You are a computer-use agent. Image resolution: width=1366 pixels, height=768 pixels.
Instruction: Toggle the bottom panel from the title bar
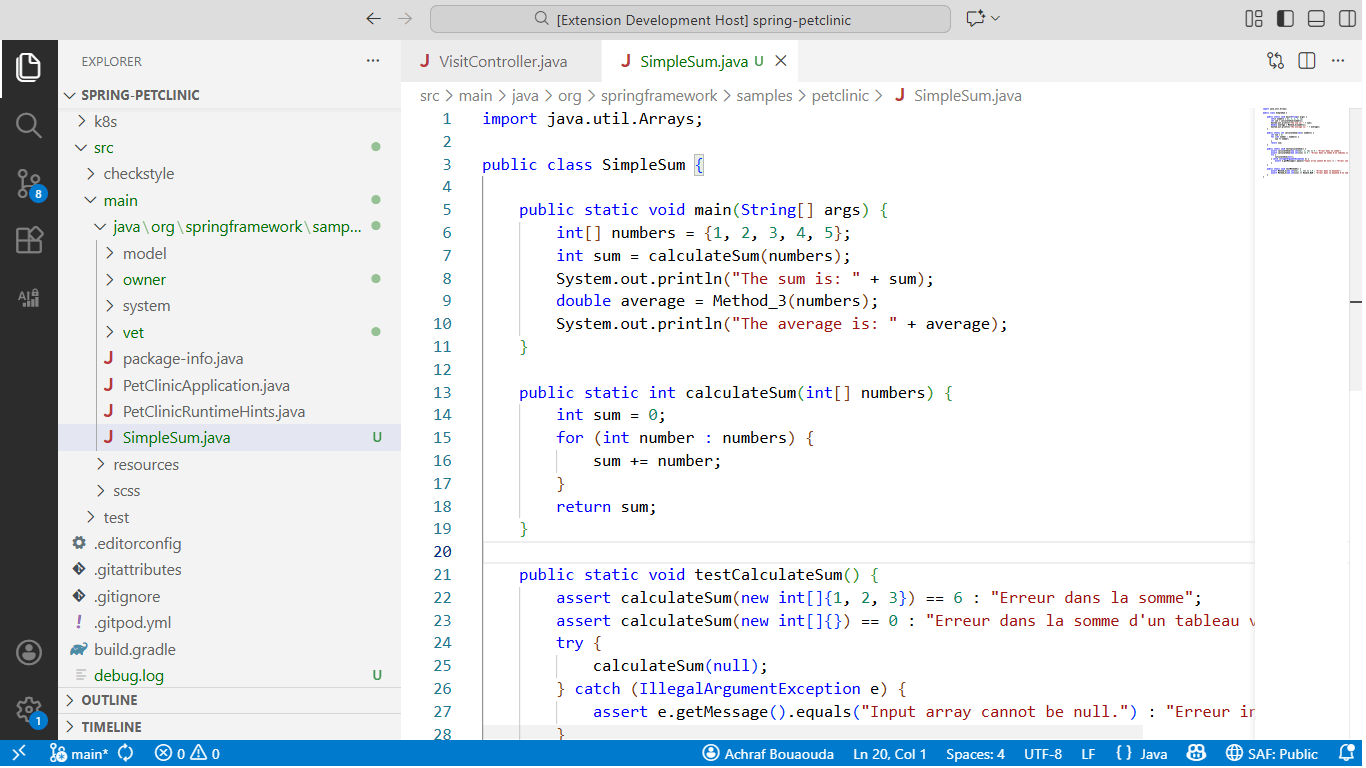(x=1315, y=18)
